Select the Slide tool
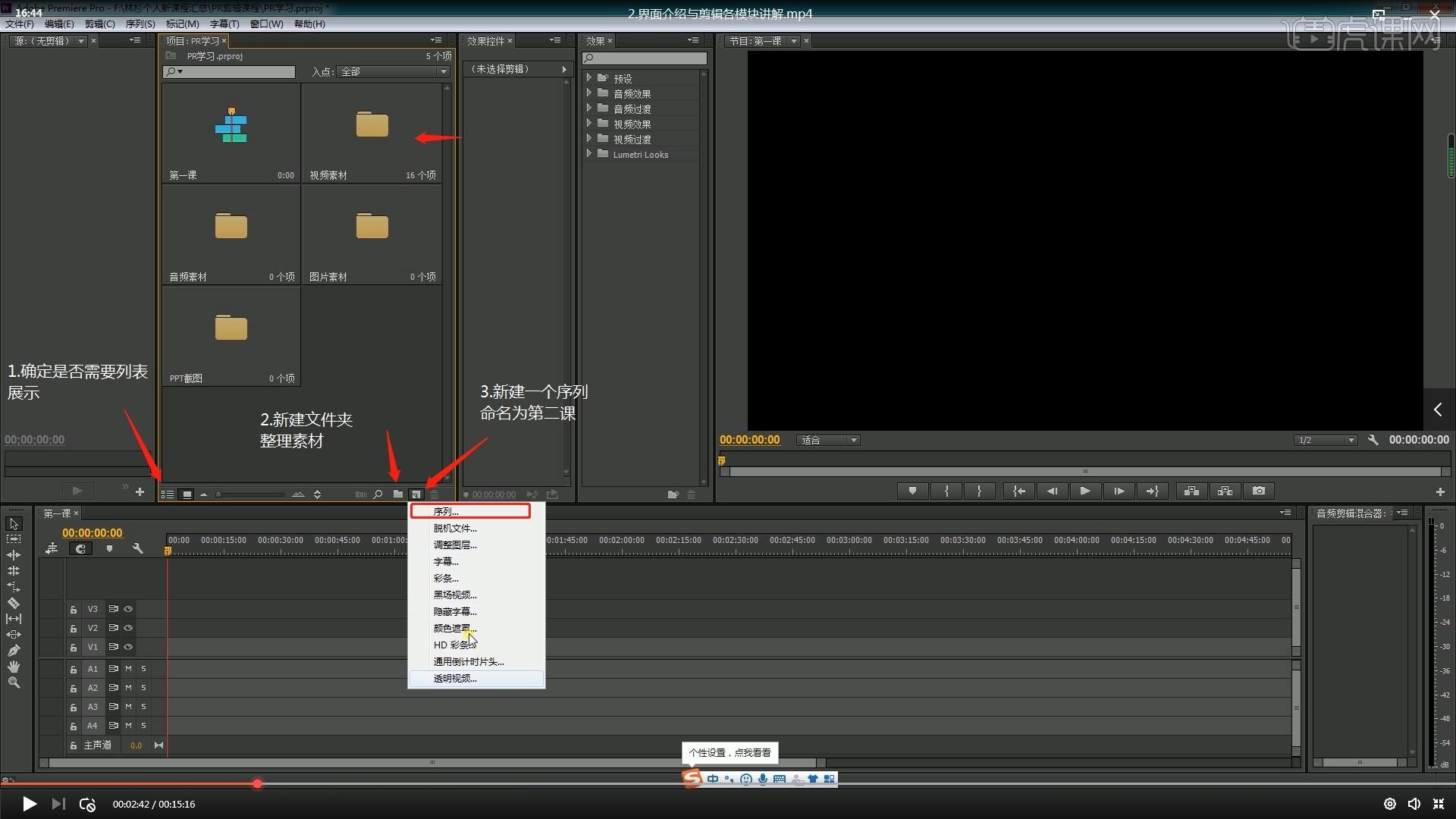 pos(14,635)
